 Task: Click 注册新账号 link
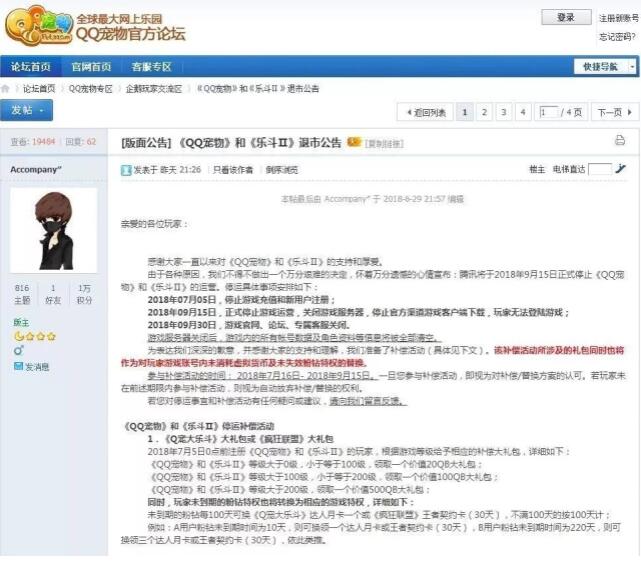pyautogui.click(x=619, y=18)
